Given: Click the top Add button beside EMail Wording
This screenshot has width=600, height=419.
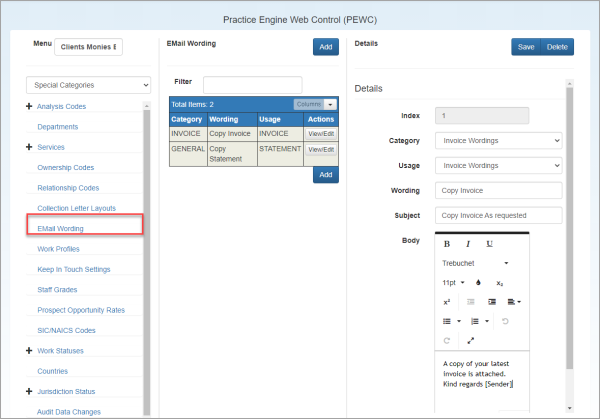Looking at the screenshot, I should [326, 47].
